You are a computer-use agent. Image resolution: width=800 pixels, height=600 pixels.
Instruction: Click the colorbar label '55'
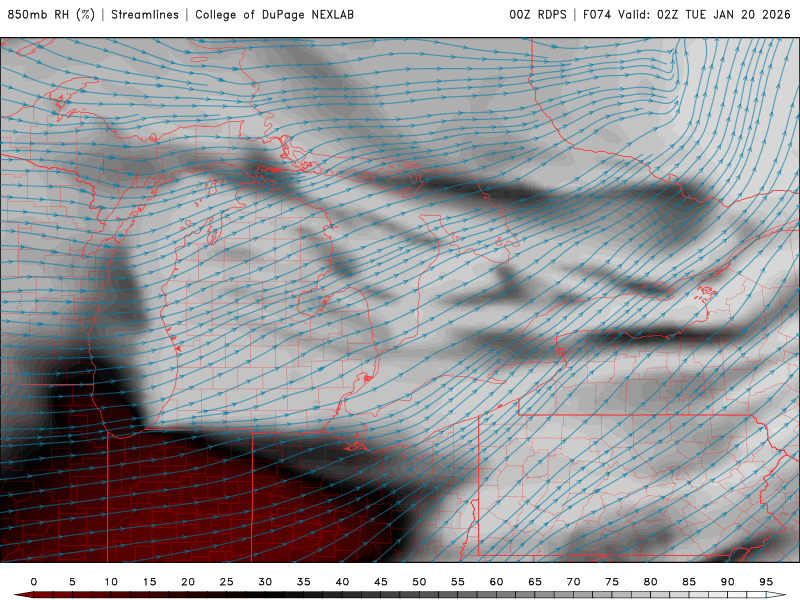coord(458,582)
